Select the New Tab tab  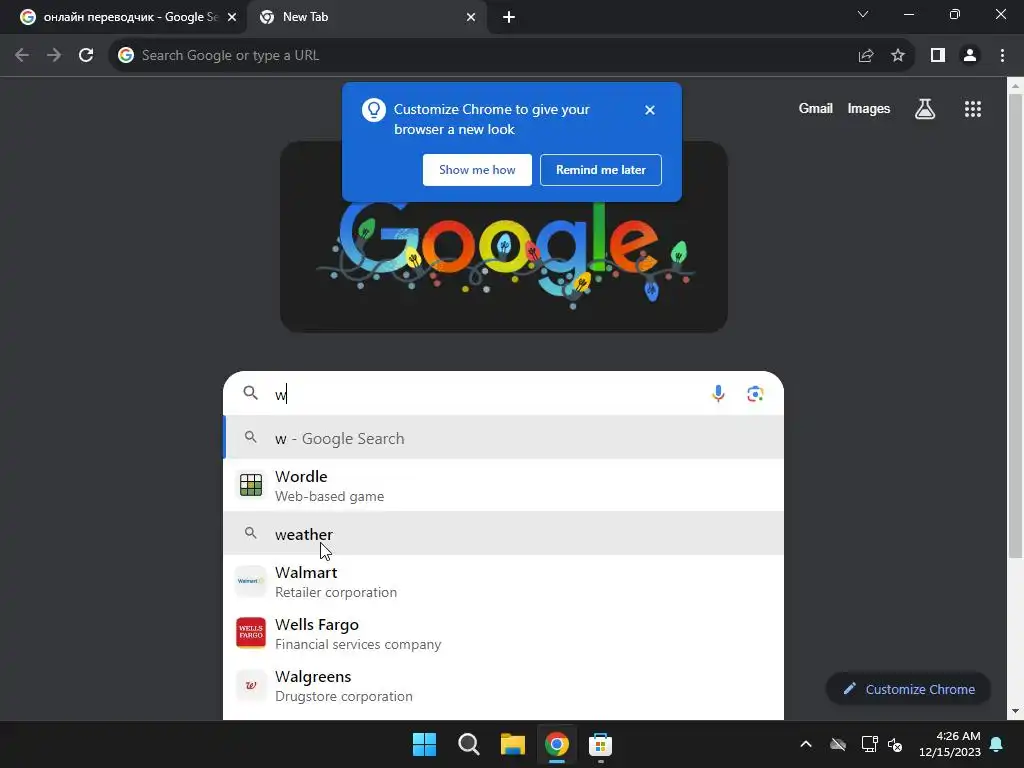point(366,17)
